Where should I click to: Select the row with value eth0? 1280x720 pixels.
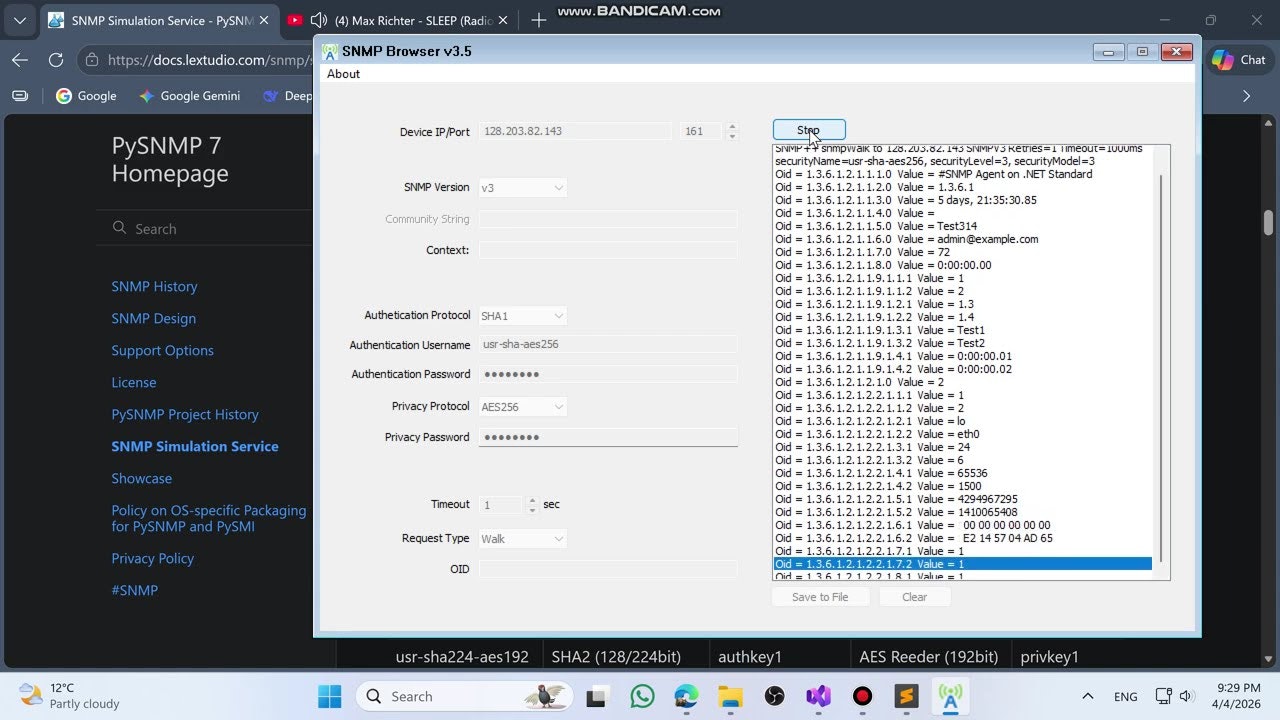pos(963,434)
